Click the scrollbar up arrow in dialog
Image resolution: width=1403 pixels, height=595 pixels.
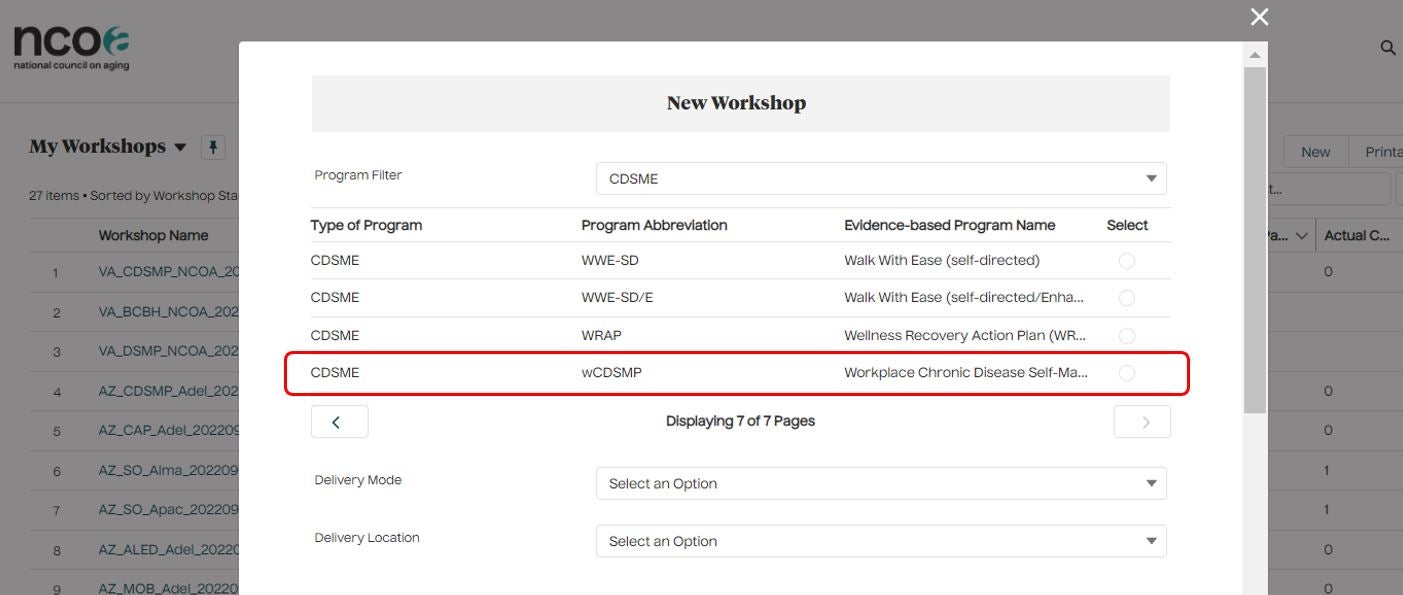click(1254, 54)
